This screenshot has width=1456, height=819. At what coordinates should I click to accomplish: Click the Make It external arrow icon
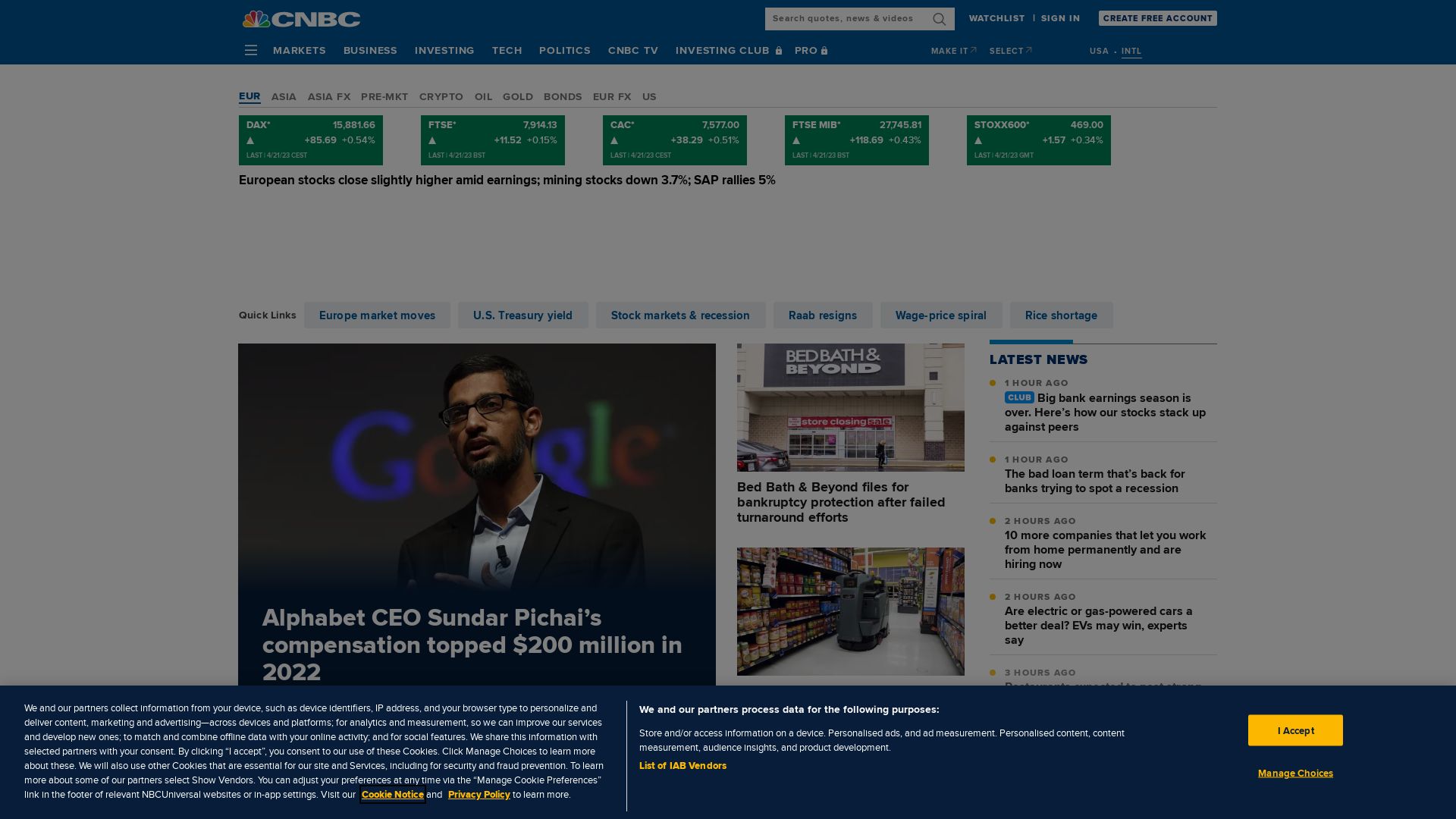pos(973,50)
